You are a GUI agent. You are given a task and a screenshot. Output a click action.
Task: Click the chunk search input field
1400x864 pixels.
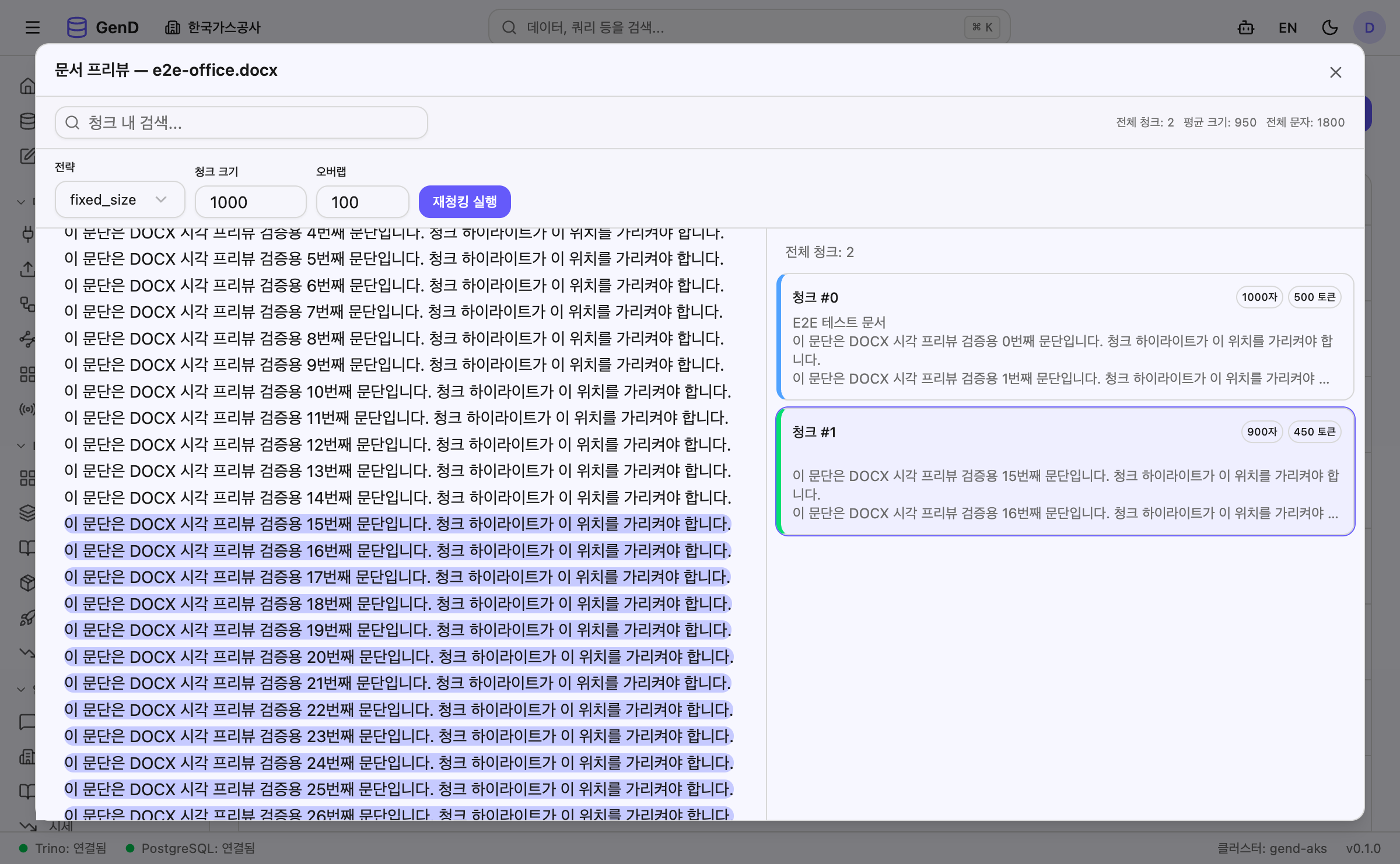pos(242,122)
